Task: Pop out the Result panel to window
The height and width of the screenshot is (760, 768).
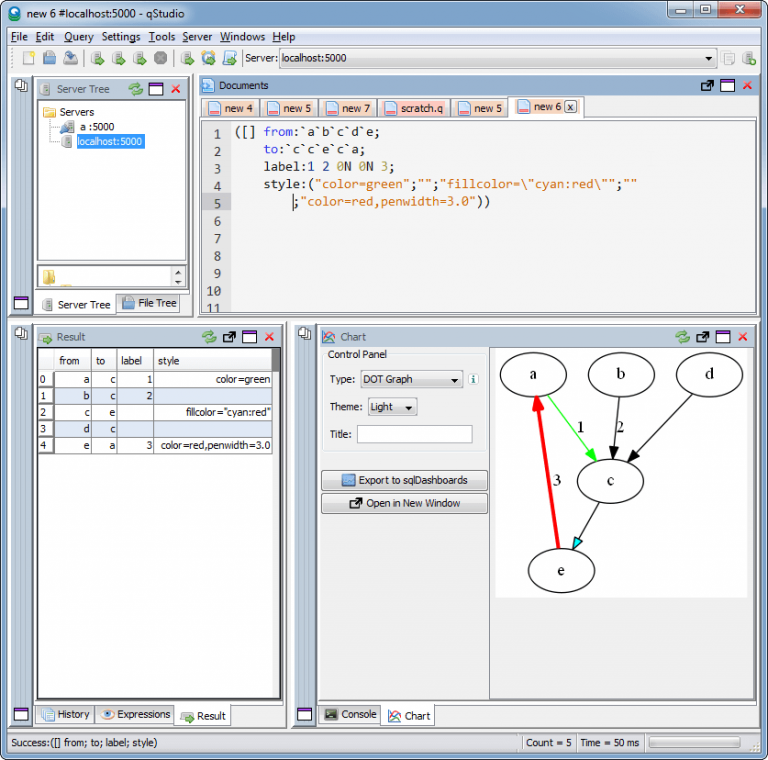Action: pos(229,337)
